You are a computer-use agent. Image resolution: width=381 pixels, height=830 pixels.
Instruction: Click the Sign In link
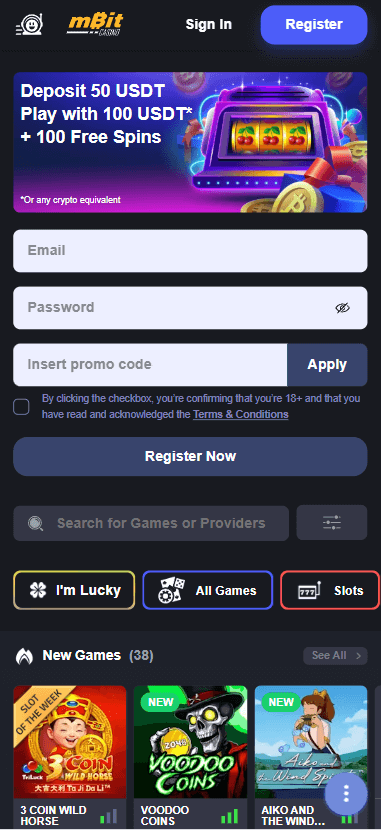click(208, 24)
